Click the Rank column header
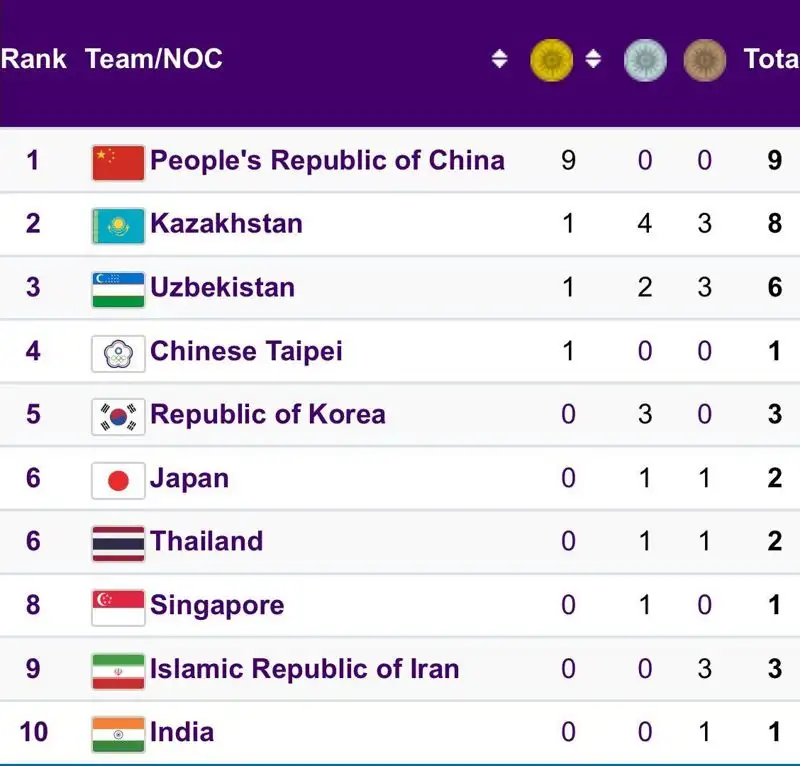 [x=33, y=59]
